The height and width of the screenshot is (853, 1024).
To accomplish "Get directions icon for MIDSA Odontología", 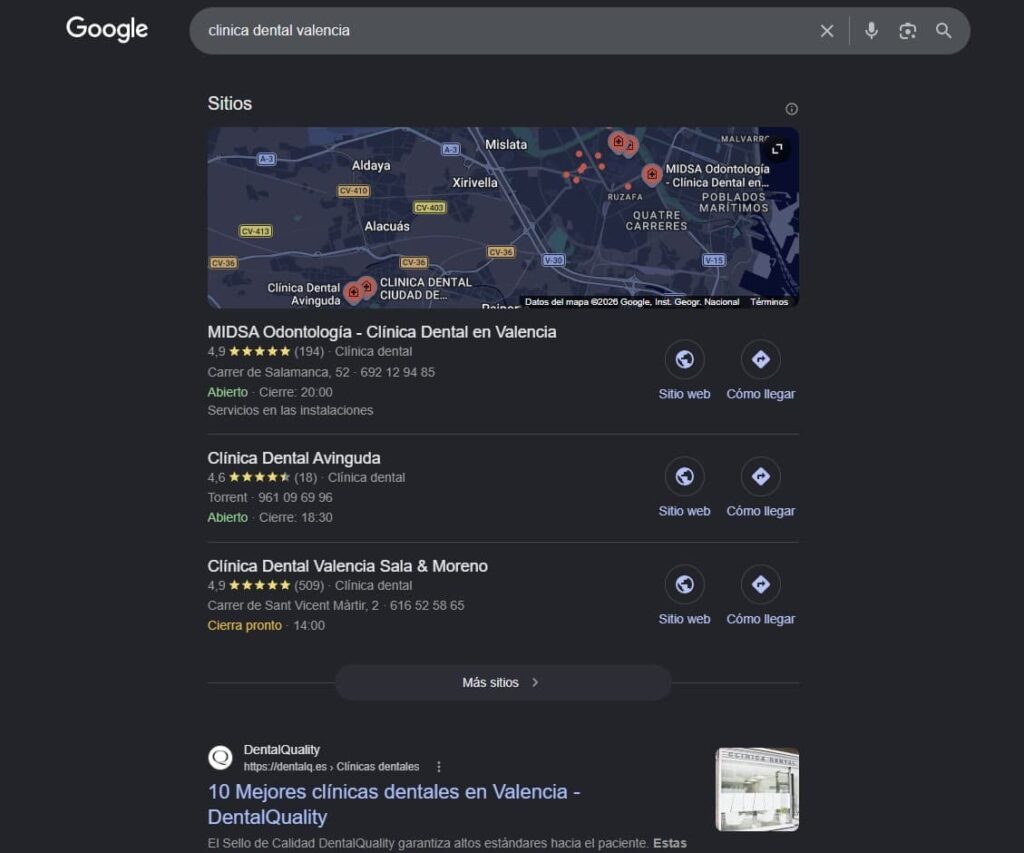I will [x=760, y=359].
